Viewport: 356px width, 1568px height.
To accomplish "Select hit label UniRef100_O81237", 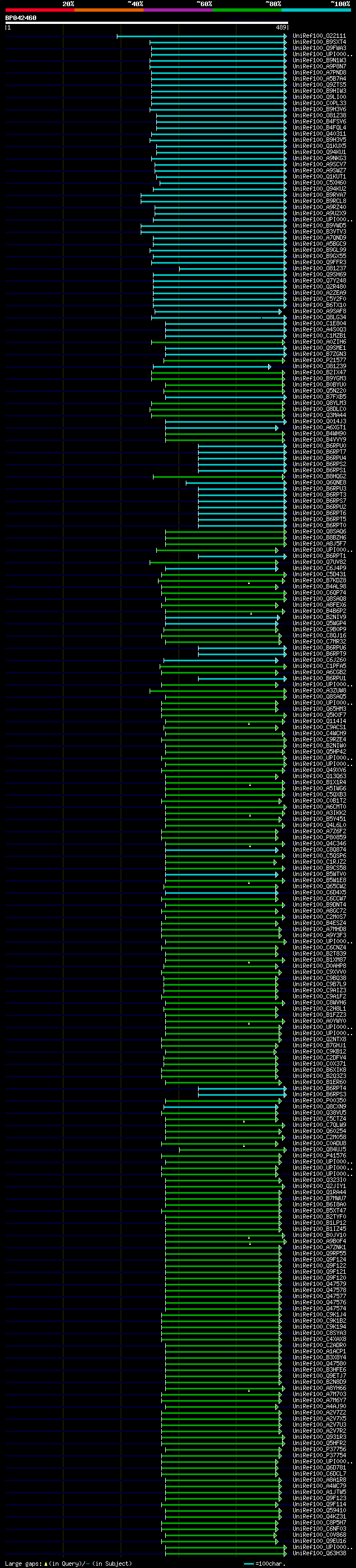I will tap(319, 269).
